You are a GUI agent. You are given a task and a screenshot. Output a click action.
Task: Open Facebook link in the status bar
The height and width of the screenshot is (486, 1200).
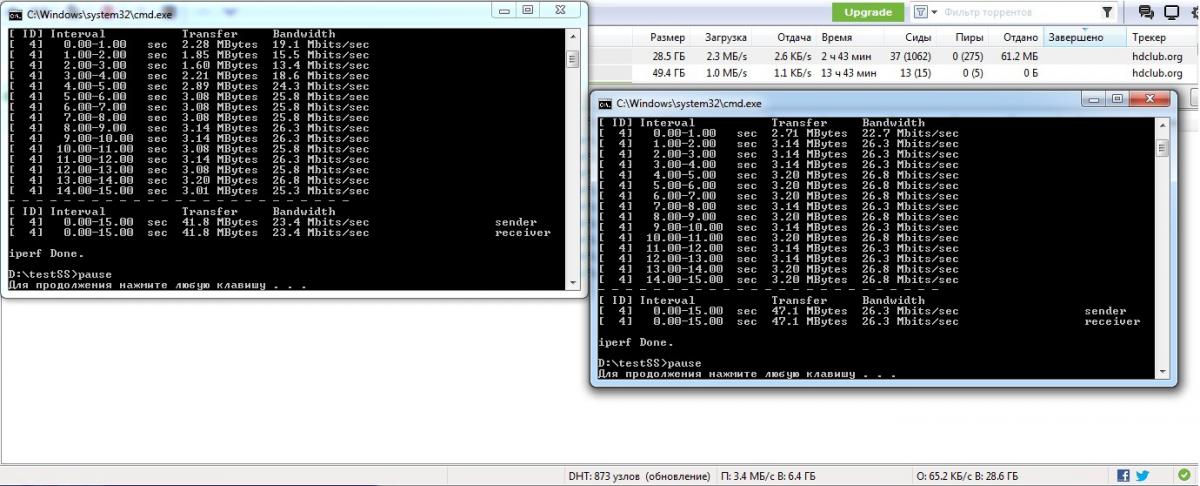pos(1123,476)
